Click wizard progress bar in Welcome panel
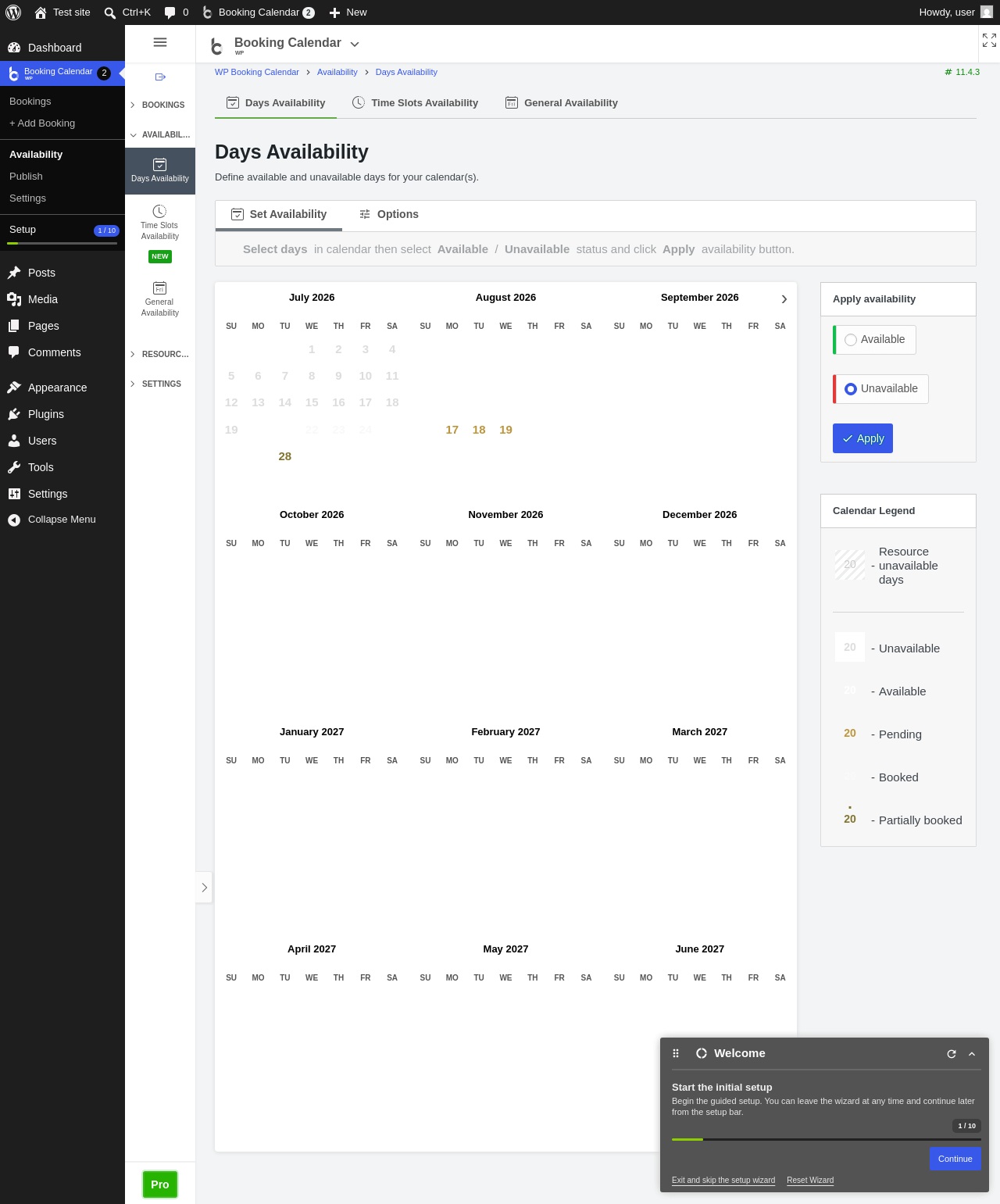Screen dimensions: 1000x1204 pos(827,1139)
